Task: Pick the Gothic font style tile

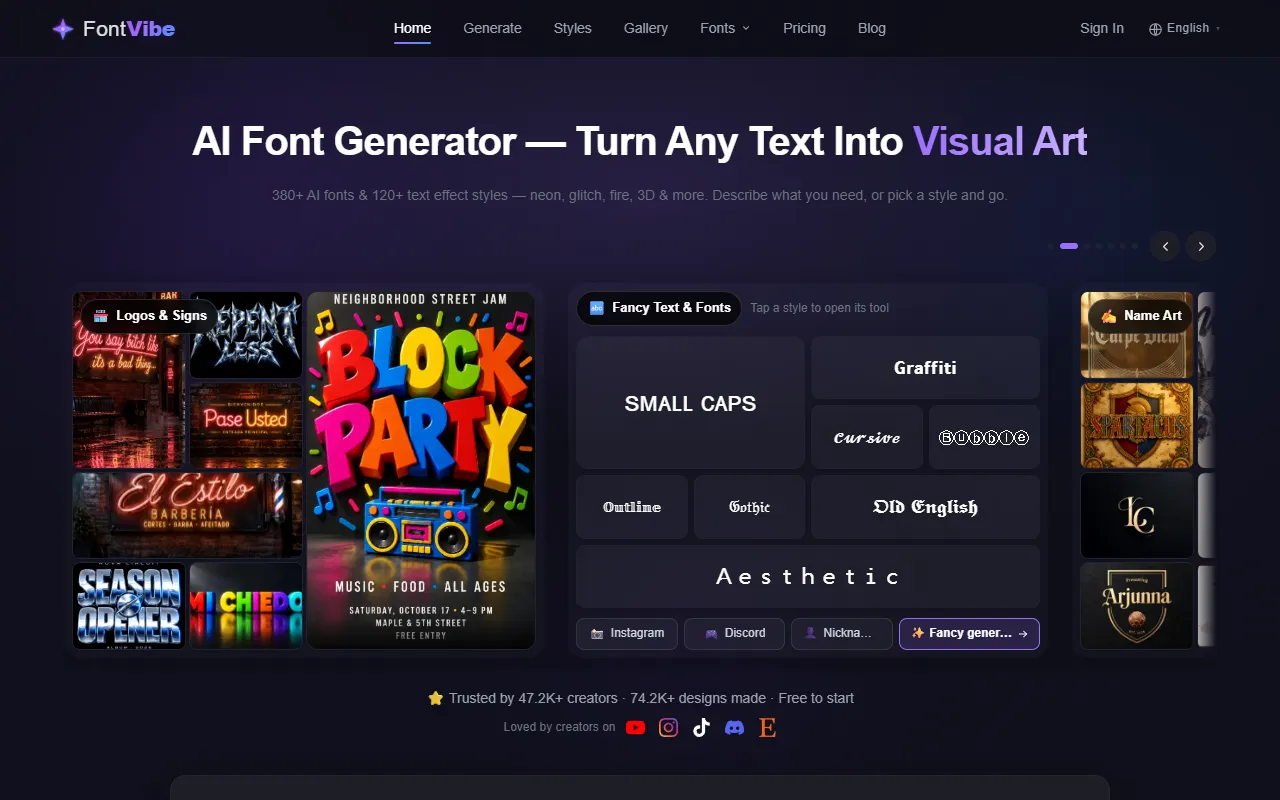Action: pyautogui.click(x=750, y=507)
